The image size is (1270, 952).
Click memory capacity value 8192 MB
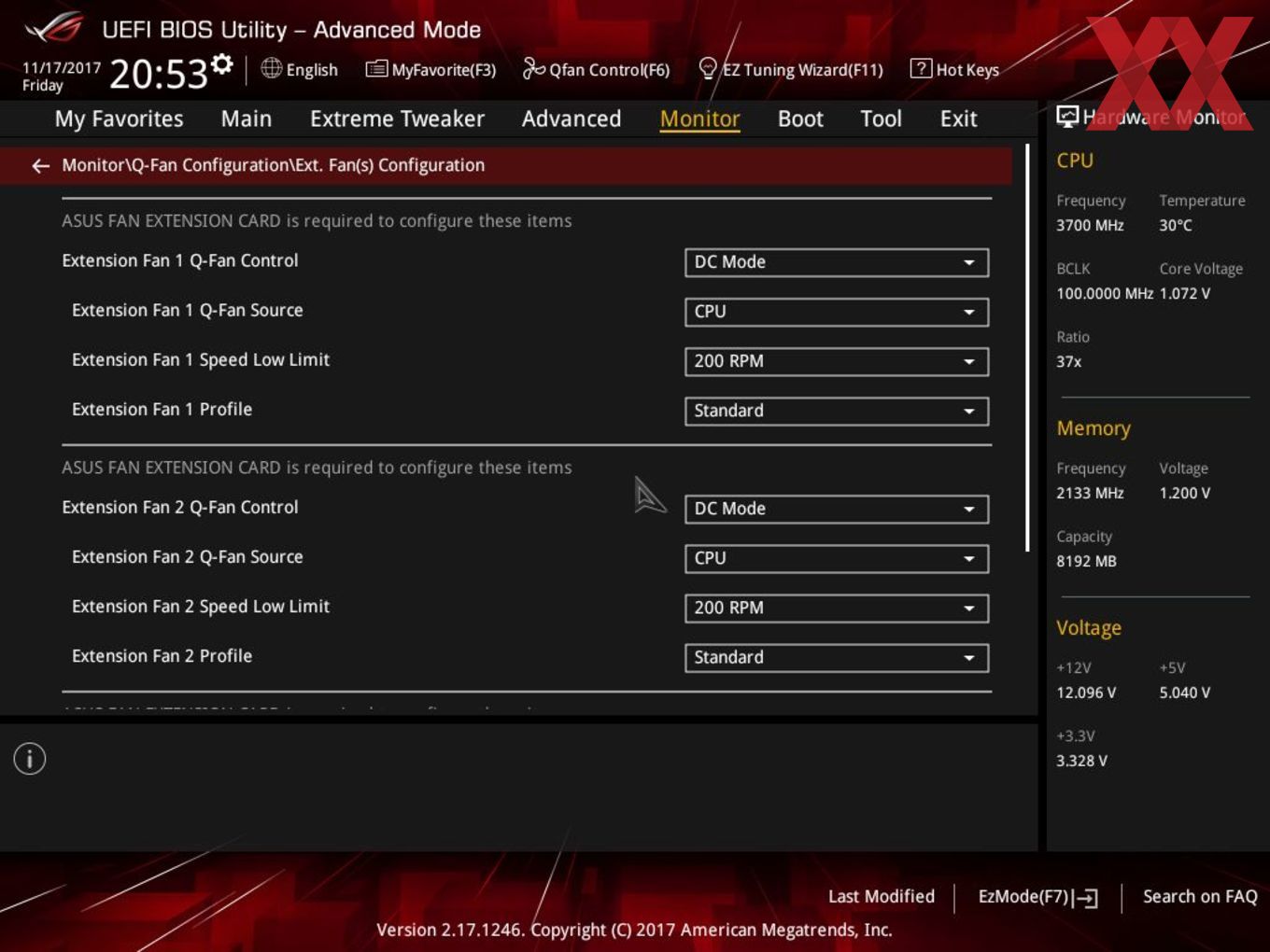click(1086, 561)
